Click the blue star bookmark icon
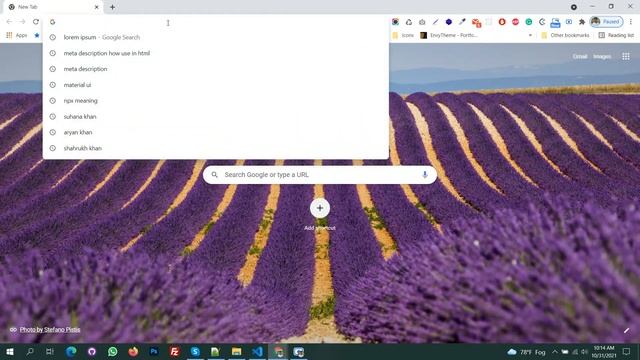This screenshot has height=360, width=640. (37, 36)
